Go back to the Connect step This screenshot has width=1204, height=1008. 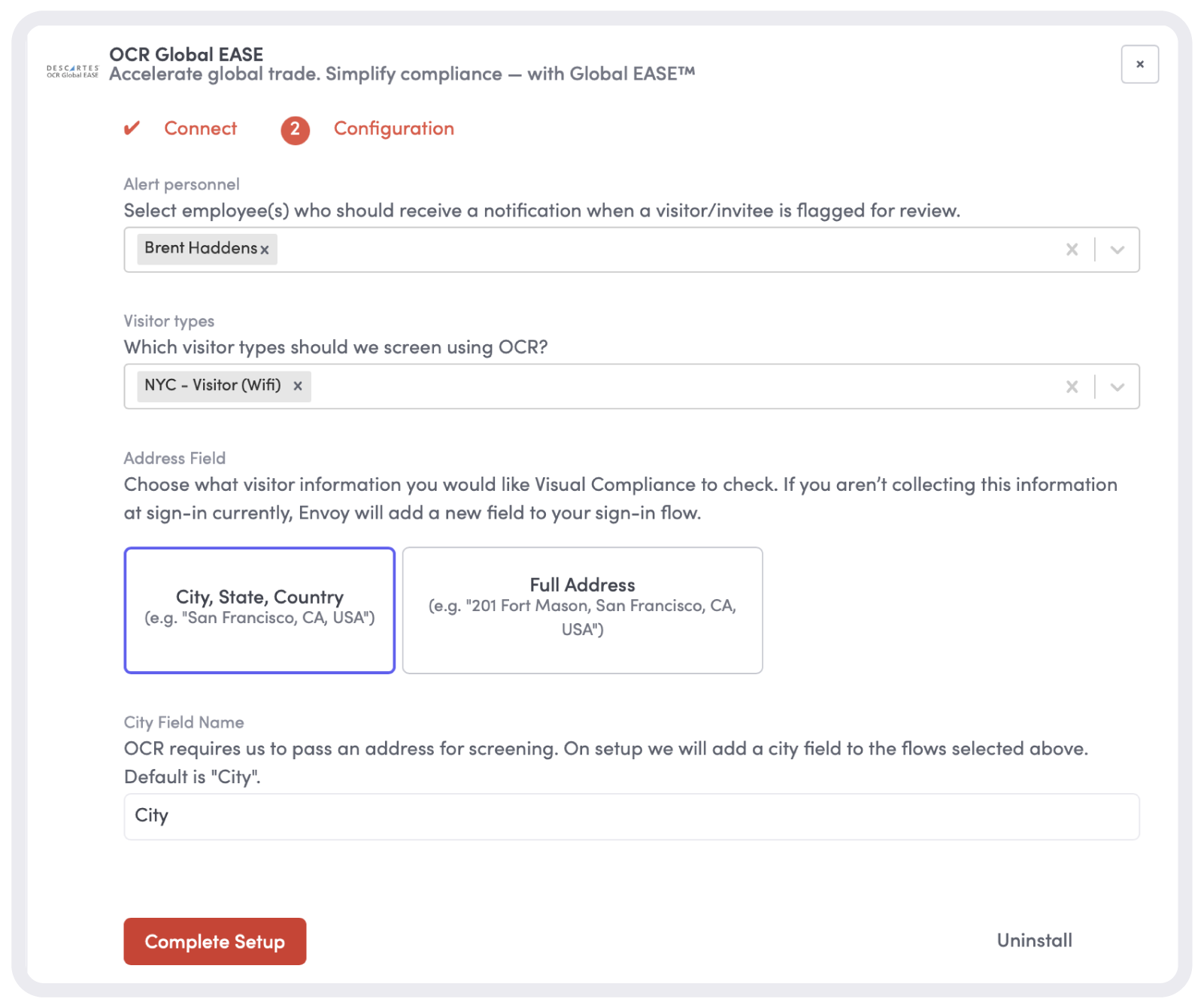[200, 129]
